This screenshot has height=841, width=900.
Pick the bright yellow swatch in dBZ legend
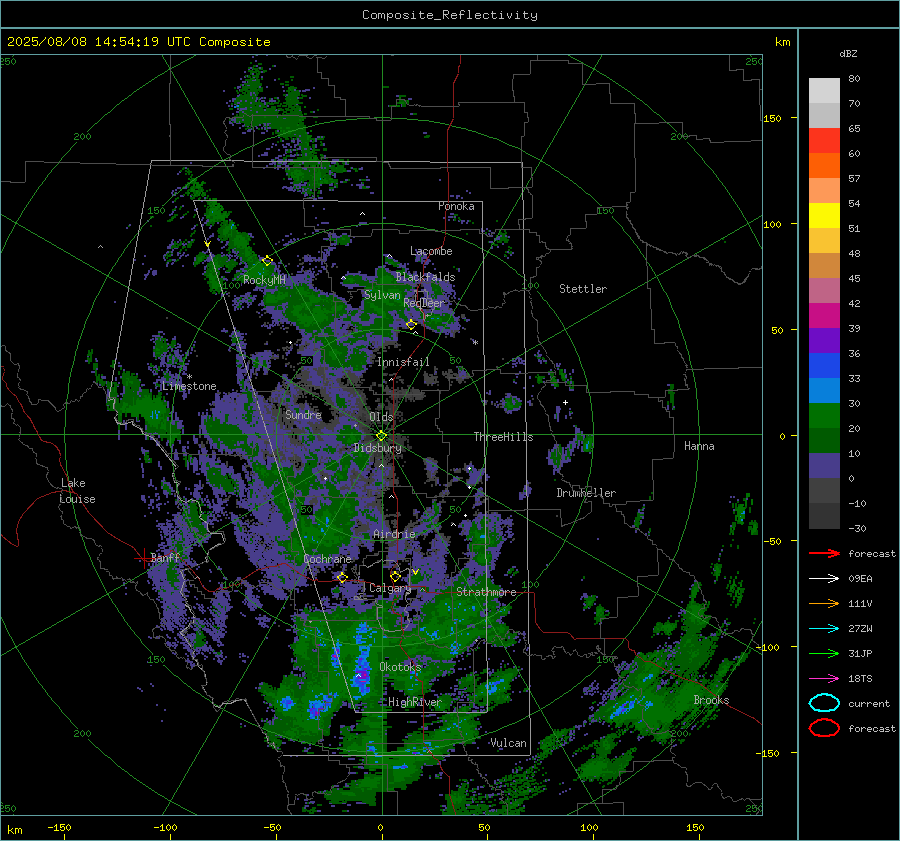pos(824,215)
